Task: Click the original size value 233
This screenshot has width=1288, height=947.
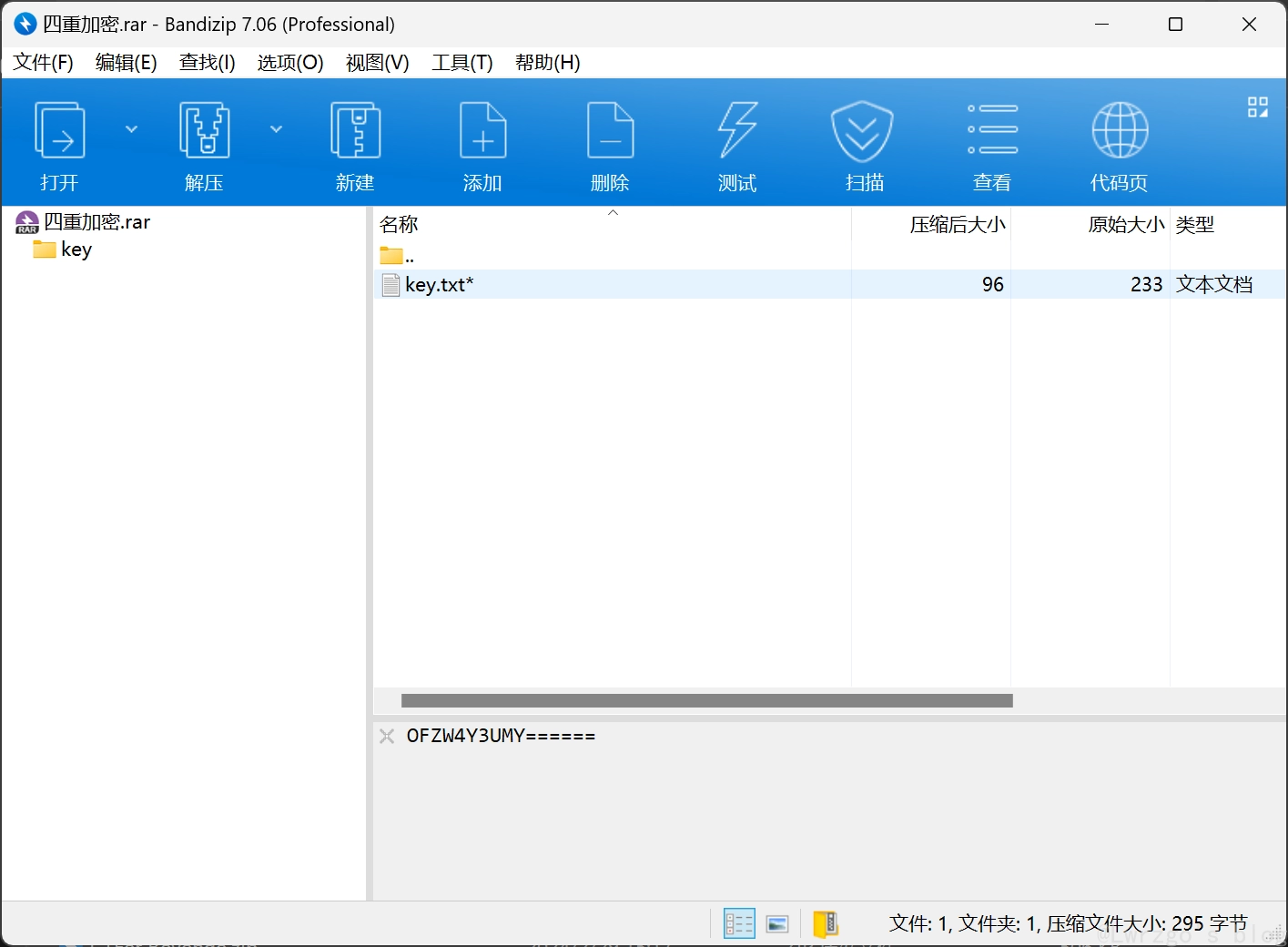Action: click(1147, 284)
